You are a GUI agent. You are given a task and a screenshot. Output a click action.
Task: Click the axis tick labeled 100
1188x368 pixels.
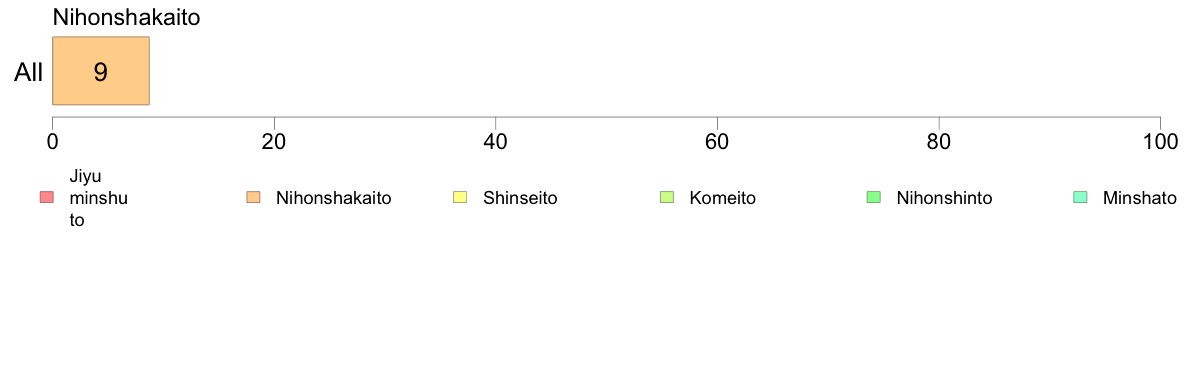(x=1159, y=141)
